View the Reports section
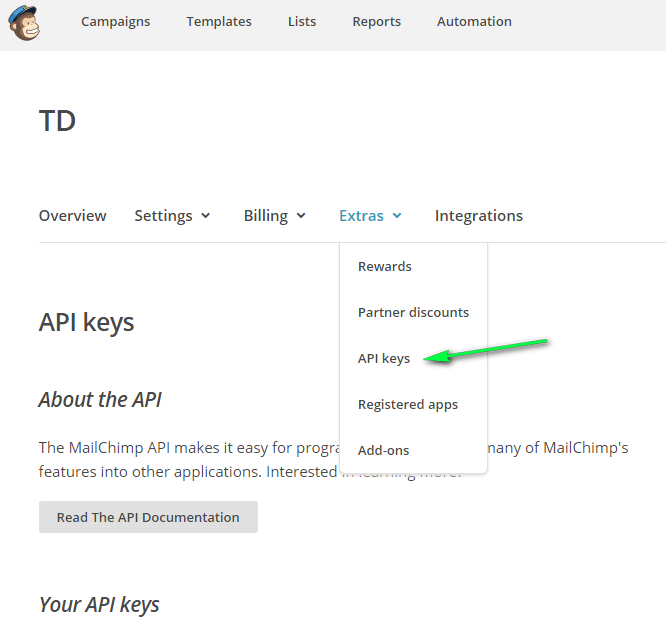 376,22
